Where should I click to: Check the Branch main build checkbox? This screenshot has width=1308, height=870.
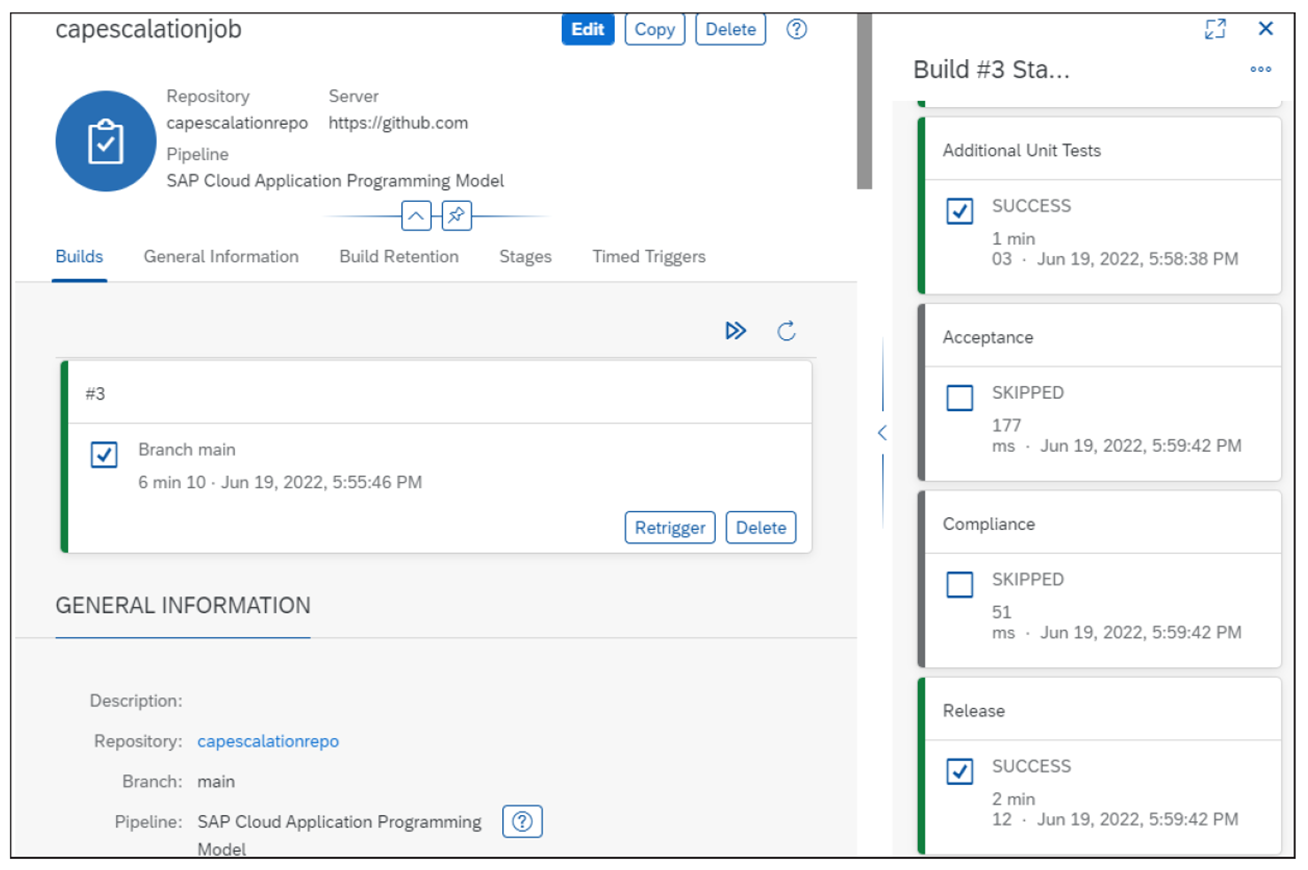point(102,455)
